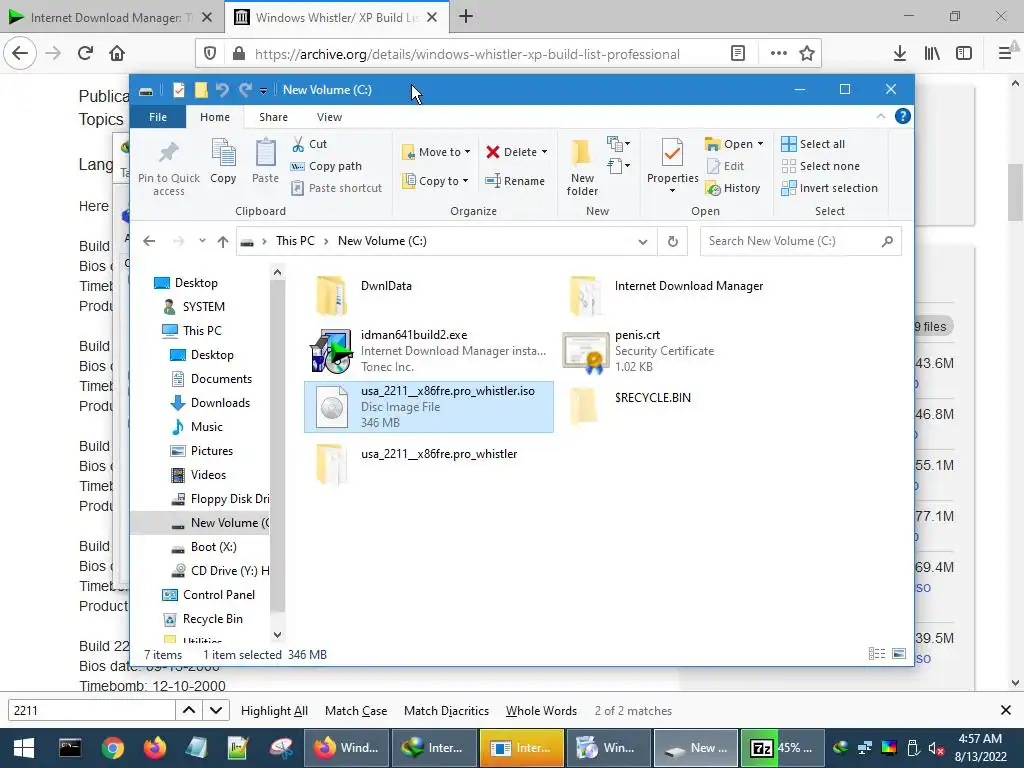Open the Copy to dropdown
The width and height of the screenshot is (1024, 768).
[435, 181]
